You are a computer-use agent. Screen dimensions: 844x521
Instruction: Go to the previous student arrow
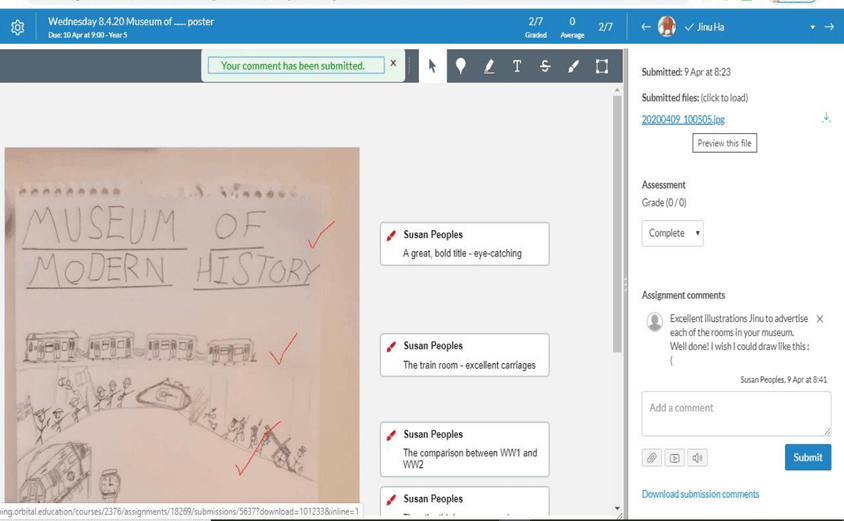(646, 27)
